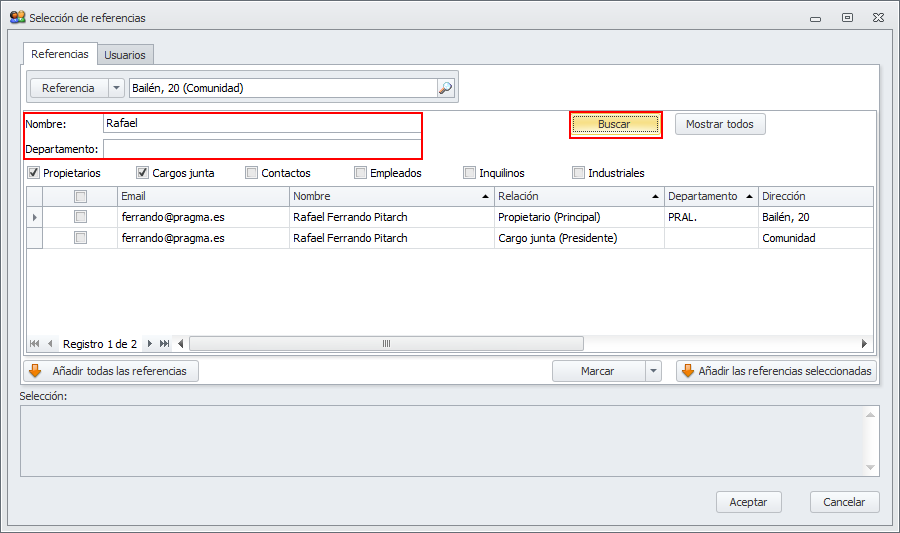This screenshot has width=900, height=533.
Task: Click the Cancelar button
Action: point(844,502)
